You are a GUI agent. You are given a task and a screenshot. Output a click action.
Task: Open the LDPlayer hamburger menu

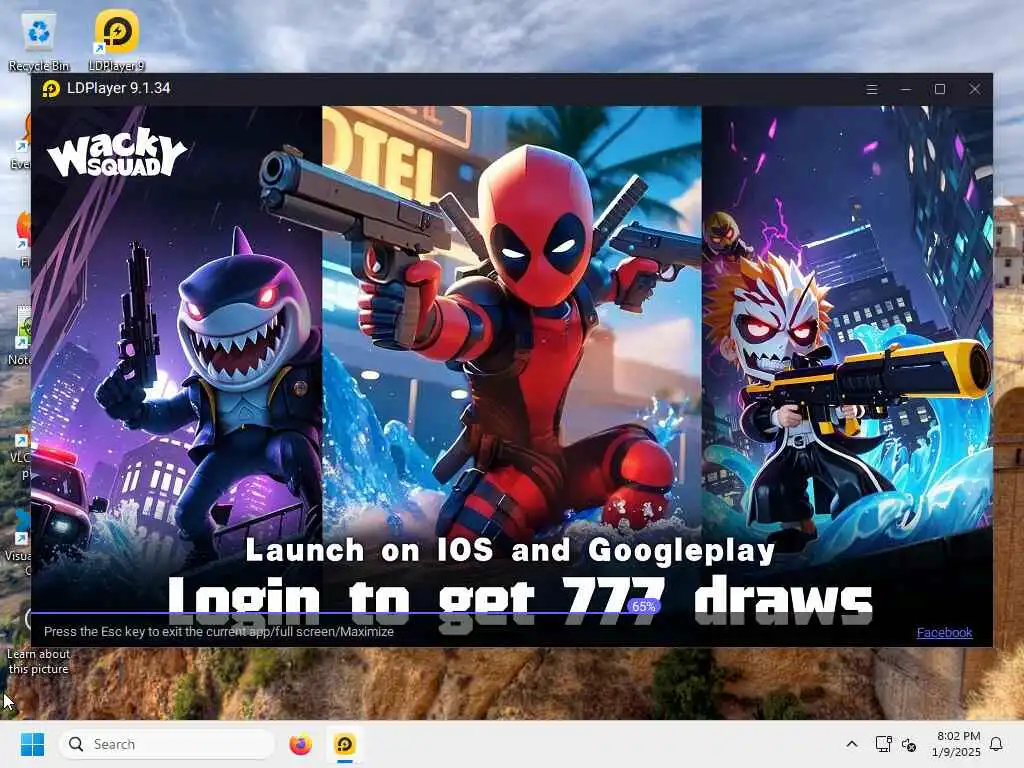click(871, 89)
